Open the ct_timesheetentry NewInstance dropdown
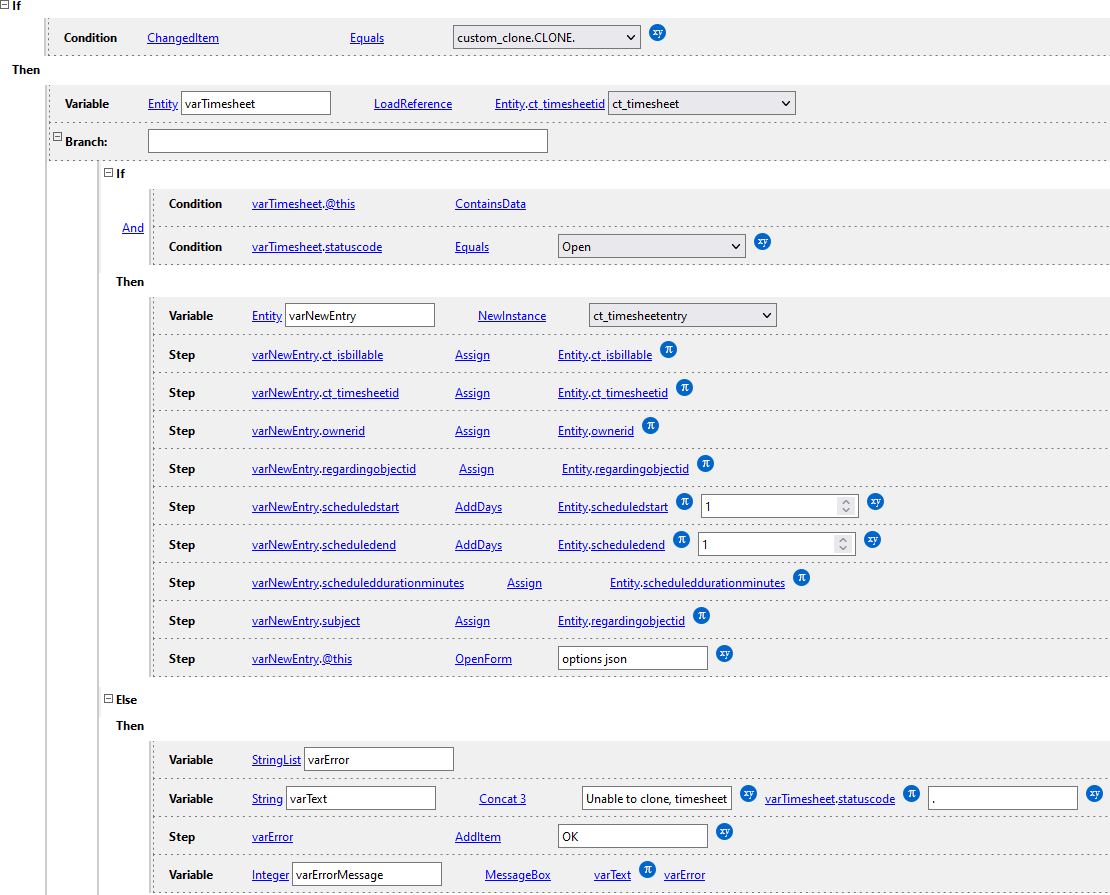 pyautogui.click(x=682, y=316)
